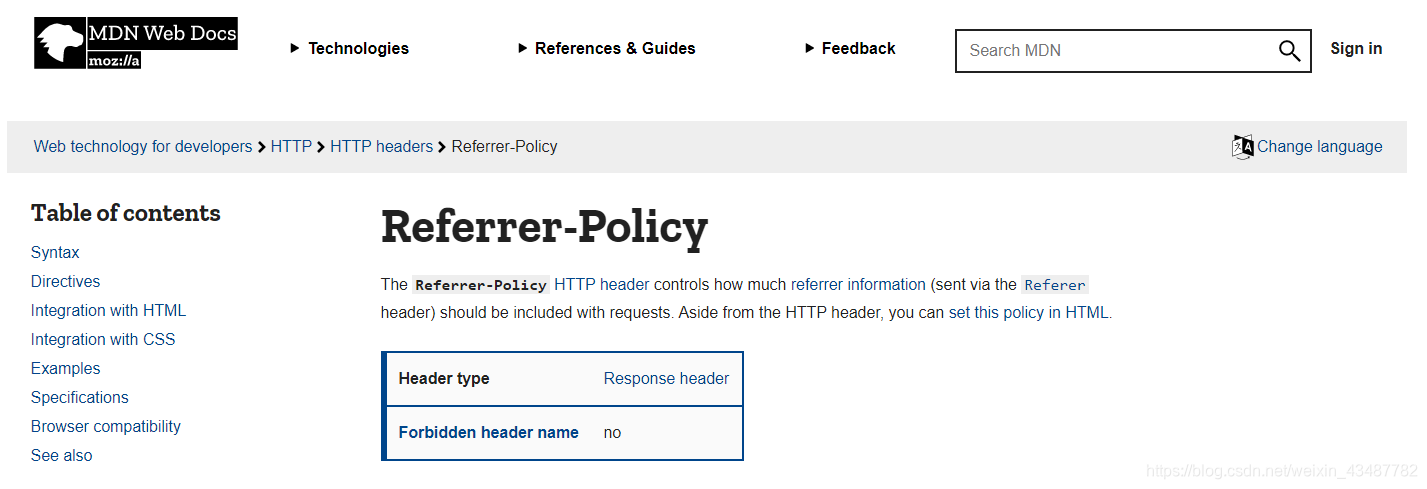
Task: Open Integration with HTML section link
Action: point(108,310)
